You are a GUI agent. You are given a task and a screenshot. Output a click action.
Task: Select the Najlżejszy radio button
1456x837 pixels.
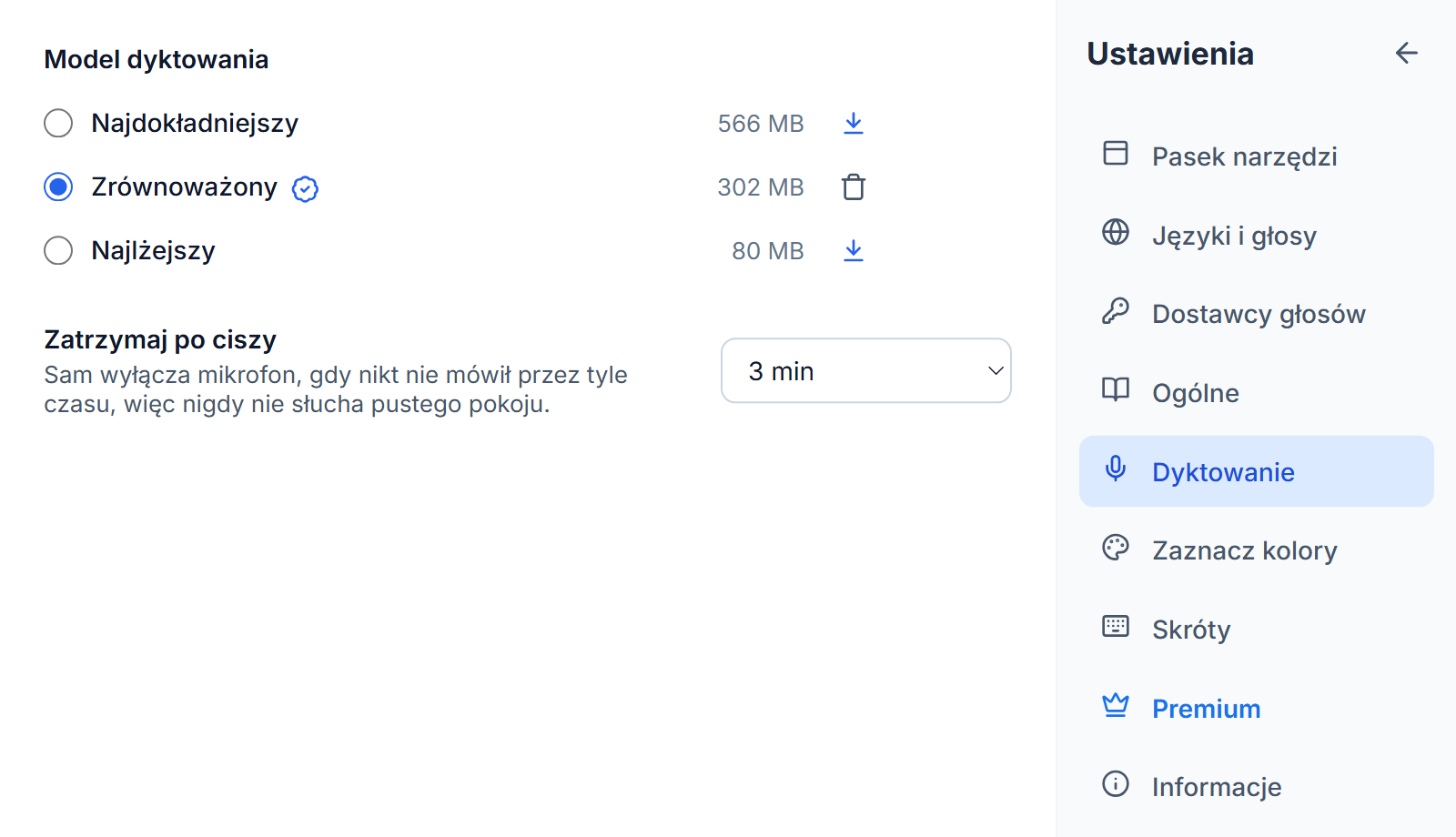point(58,250)
